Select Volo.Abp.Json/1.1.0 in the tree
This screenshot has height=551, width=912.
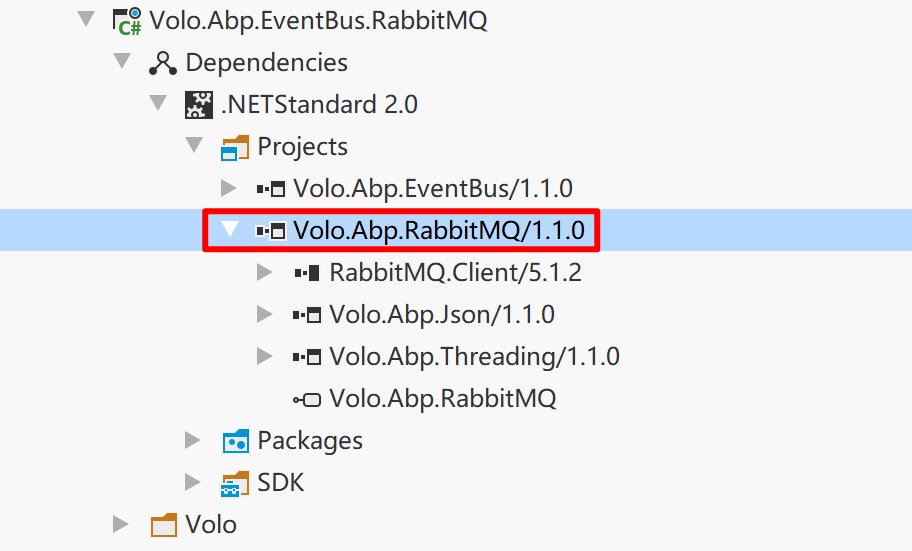[441, 315]
